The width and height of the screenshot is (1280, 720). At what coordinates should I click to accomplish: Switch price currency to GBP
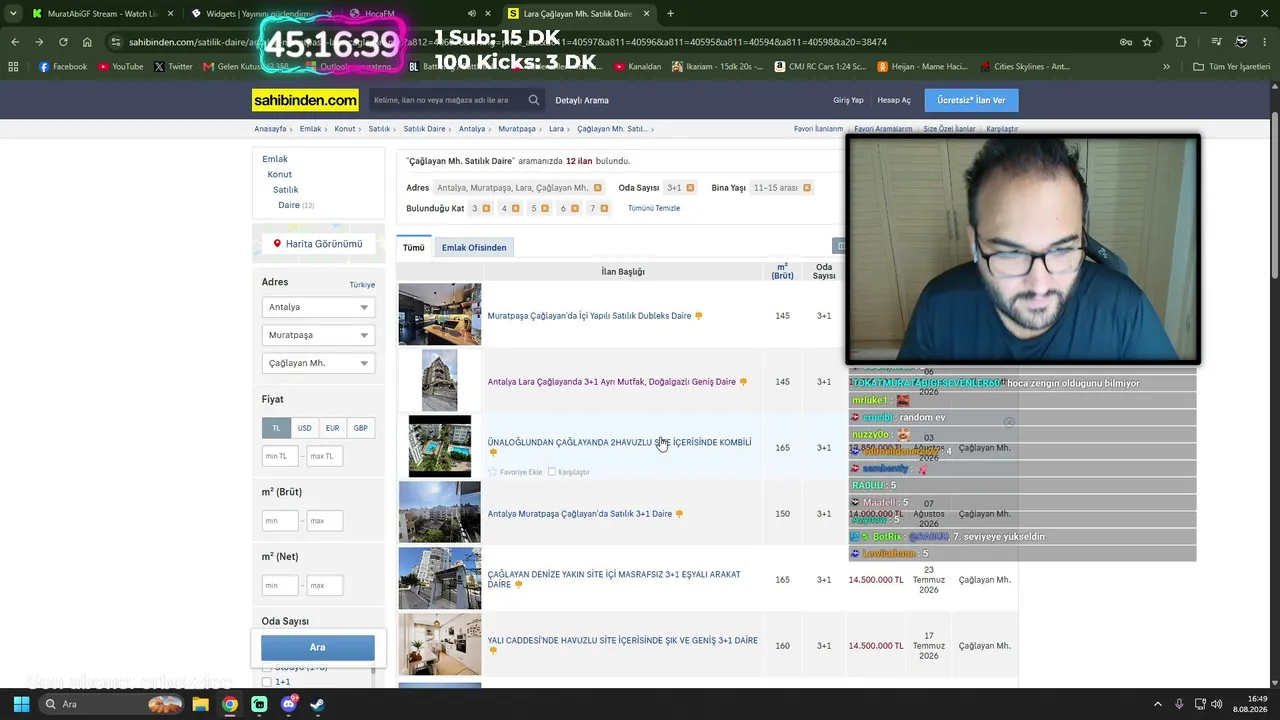pos(360,428)
